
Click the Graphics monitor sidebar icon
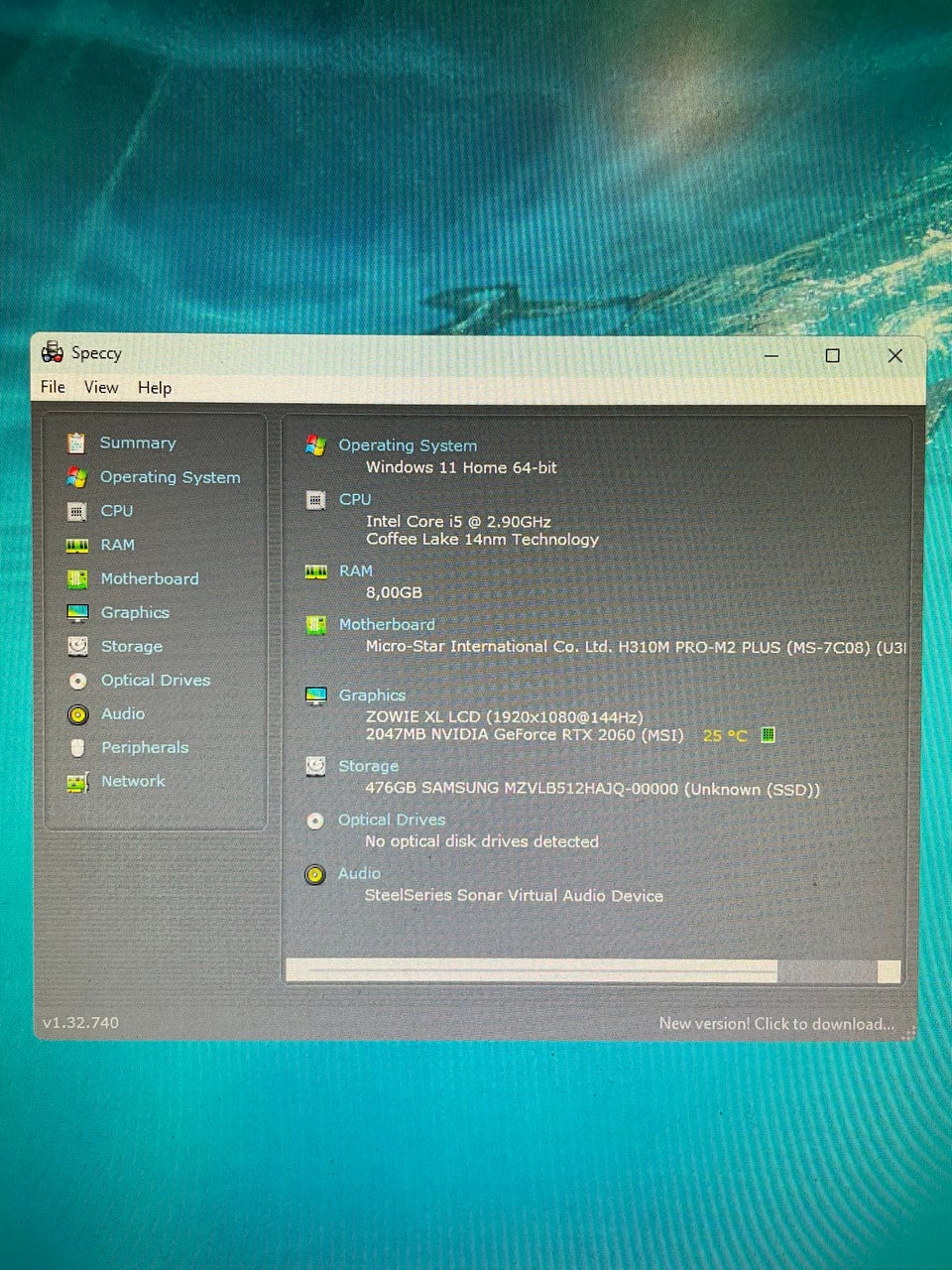(x=77, y=613)
